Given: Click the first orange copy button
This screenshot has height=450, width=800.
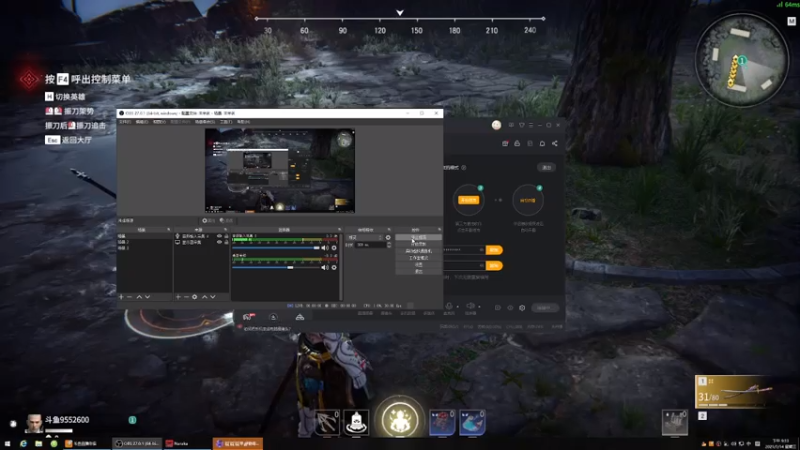Looking at the screenshot, I should 494,250.
